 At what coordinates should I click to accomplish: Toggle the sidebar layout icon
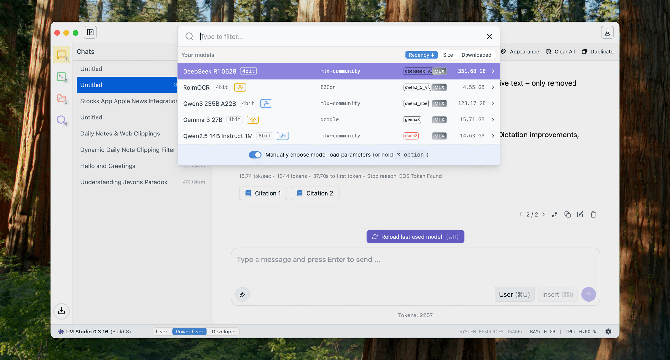pyautogui.click(x=91, y=32)
